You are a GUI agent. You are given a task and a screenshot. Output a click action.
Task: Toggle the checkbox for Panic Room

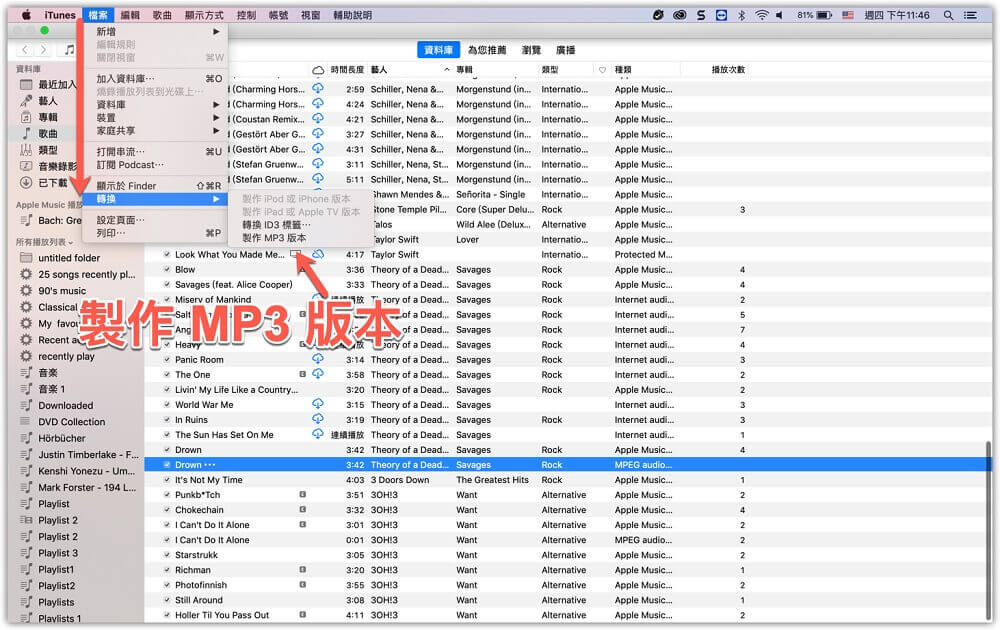coord(167,360)
